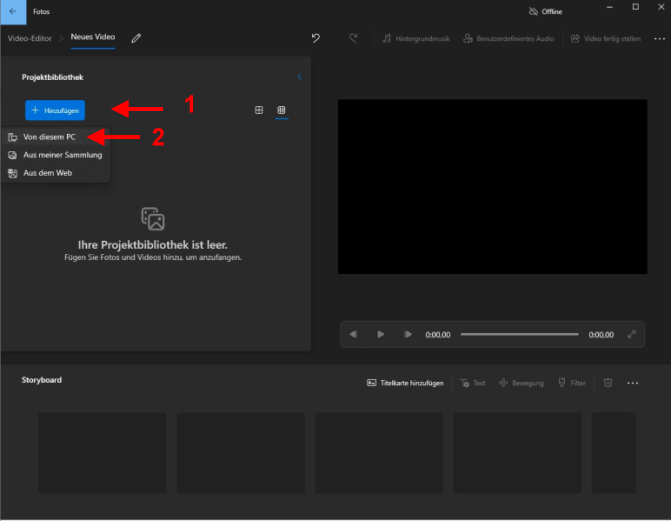Select Aus dem Web option
The width and height of the screenshot is (671, 521).
click(x=48, y=173)
